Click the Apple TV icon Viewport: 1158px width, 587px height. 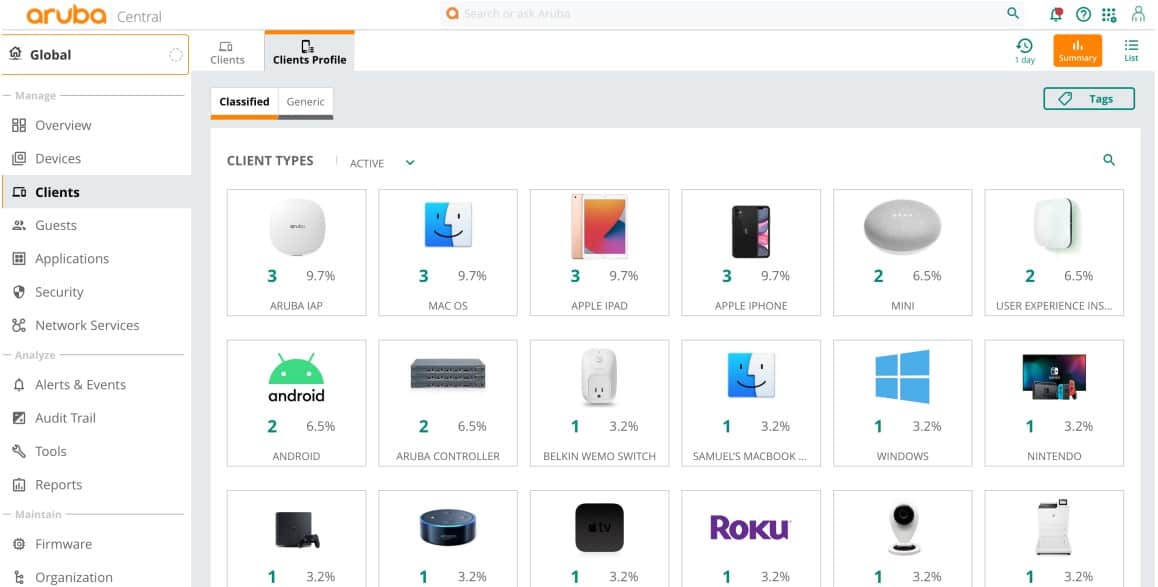[600, 528]
